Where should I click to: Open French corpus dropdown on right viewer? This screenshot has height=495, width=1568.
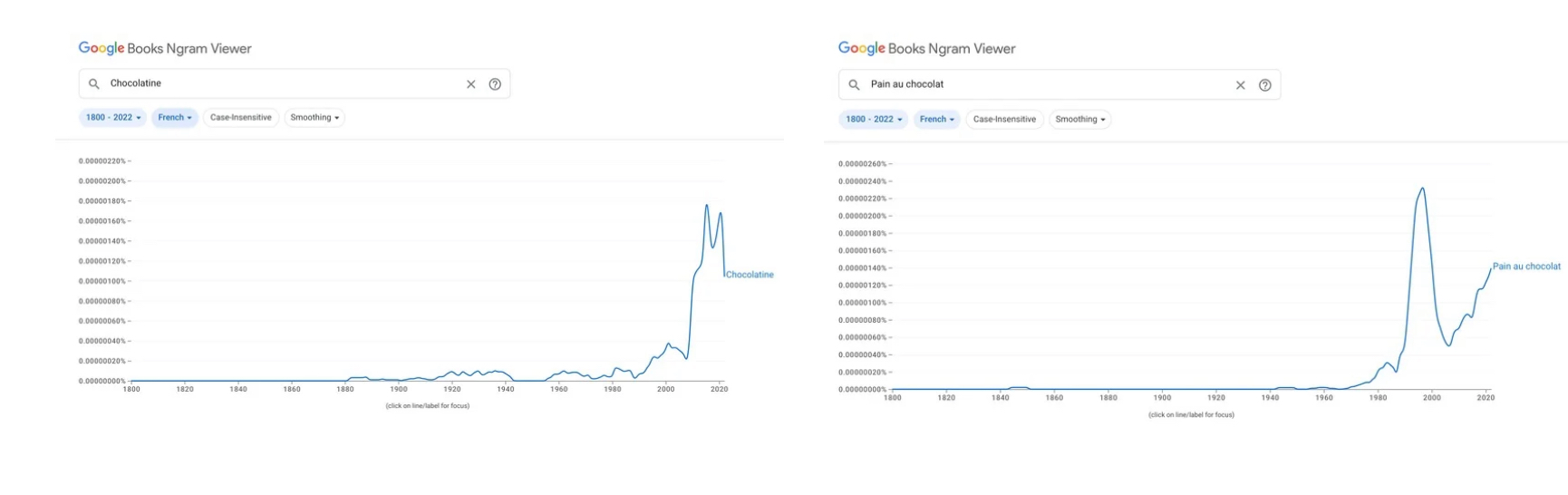(x=937, y=120)
